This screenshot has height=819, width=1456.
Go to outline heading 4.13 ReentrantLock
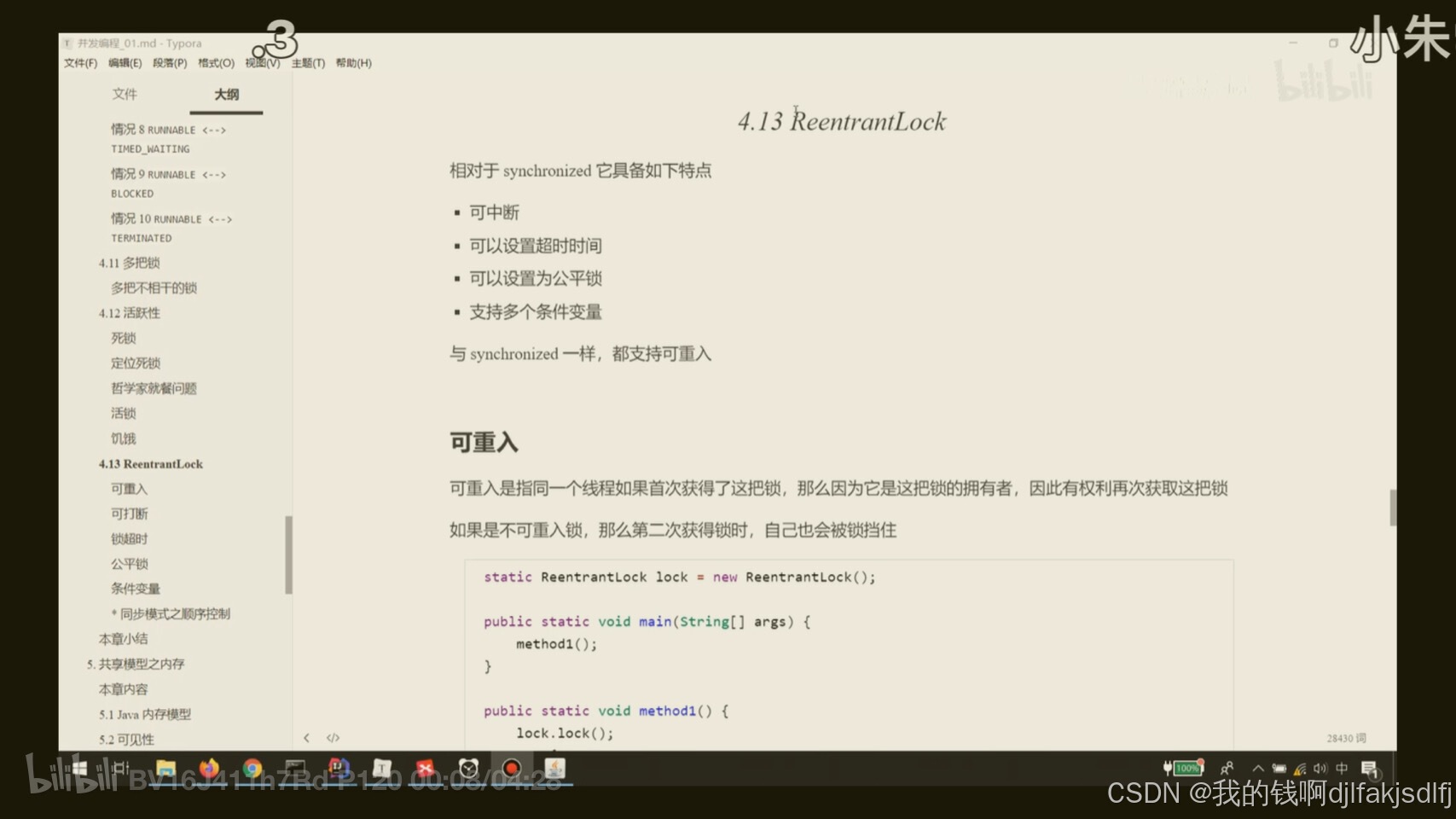[150, 464]
